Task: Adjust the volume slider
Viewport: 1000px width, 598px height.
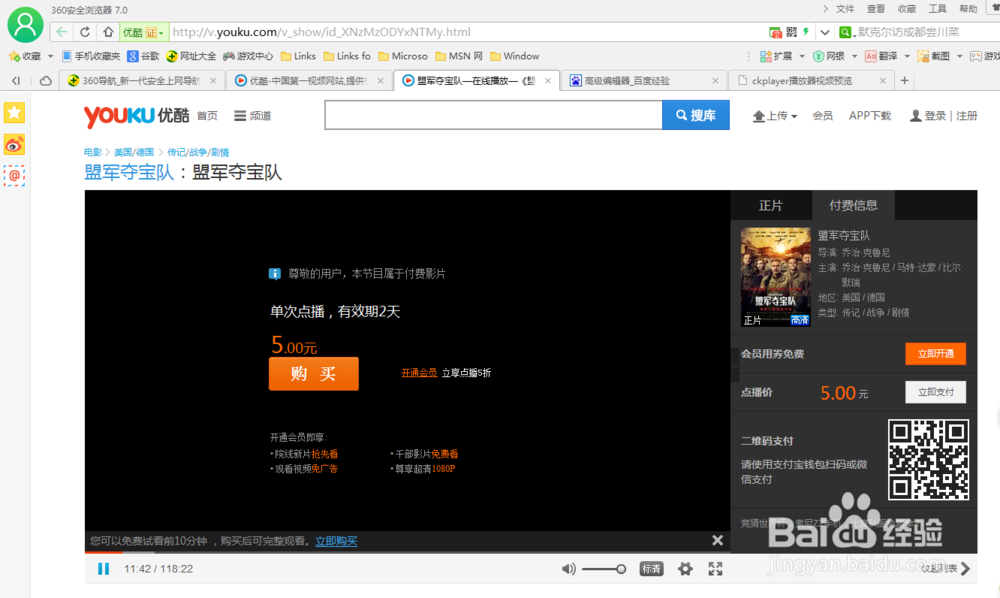Action: 604,569
